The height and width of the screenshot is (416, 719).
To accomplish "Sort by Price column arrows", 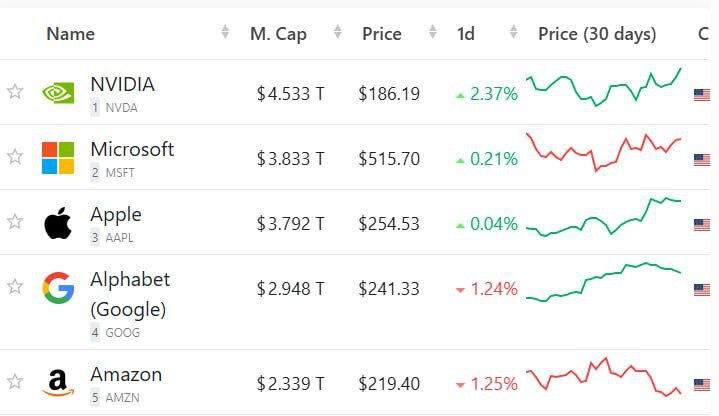I will tap(433, 34).
